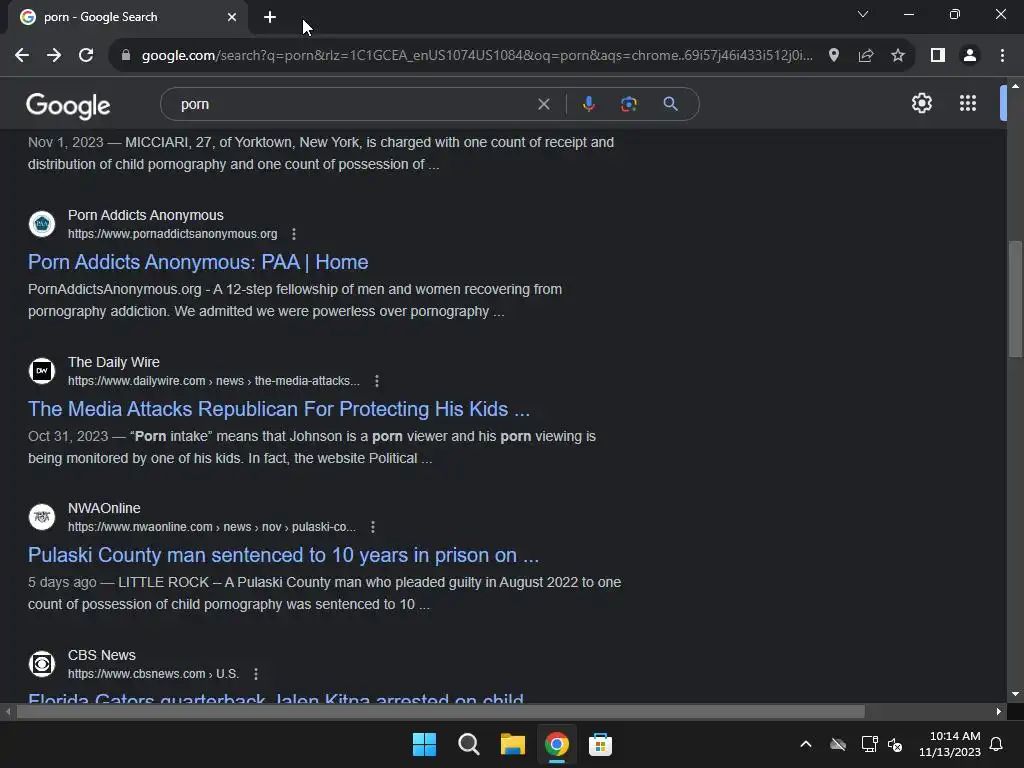Bookmark this page with the star icon

[x=898, y=56]
